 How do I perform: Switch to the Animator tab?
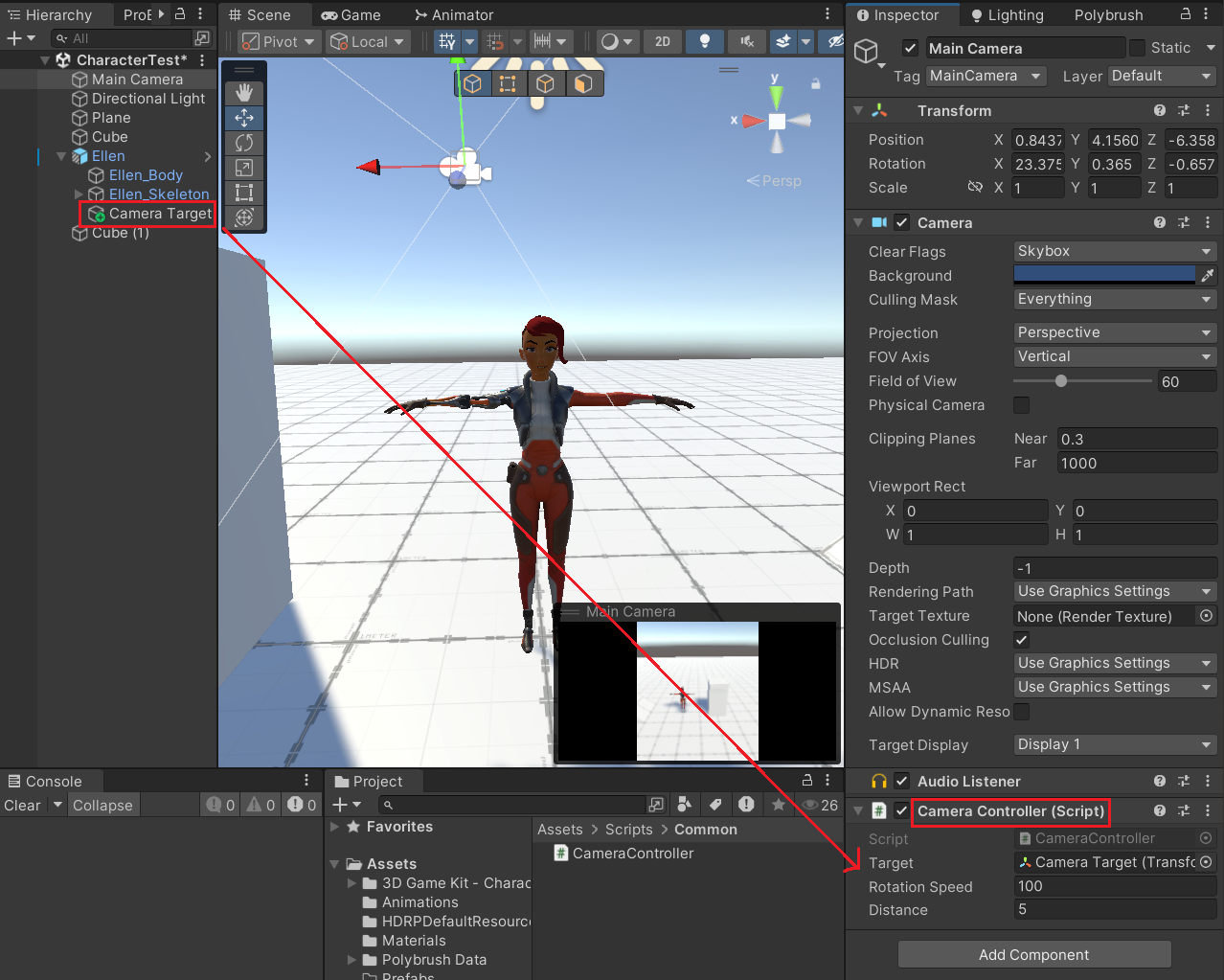454,15
